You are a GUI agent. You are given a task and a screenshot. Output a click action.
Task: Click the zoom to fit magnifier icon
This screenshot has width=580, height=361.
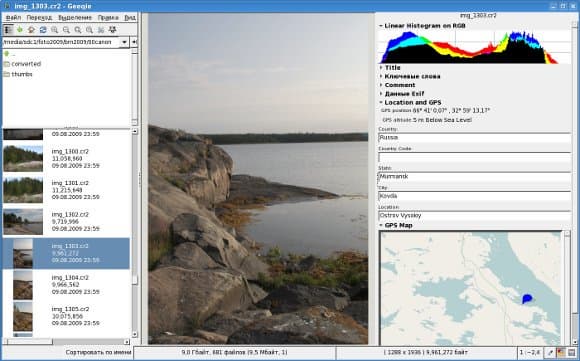click(x=78, y=30)
